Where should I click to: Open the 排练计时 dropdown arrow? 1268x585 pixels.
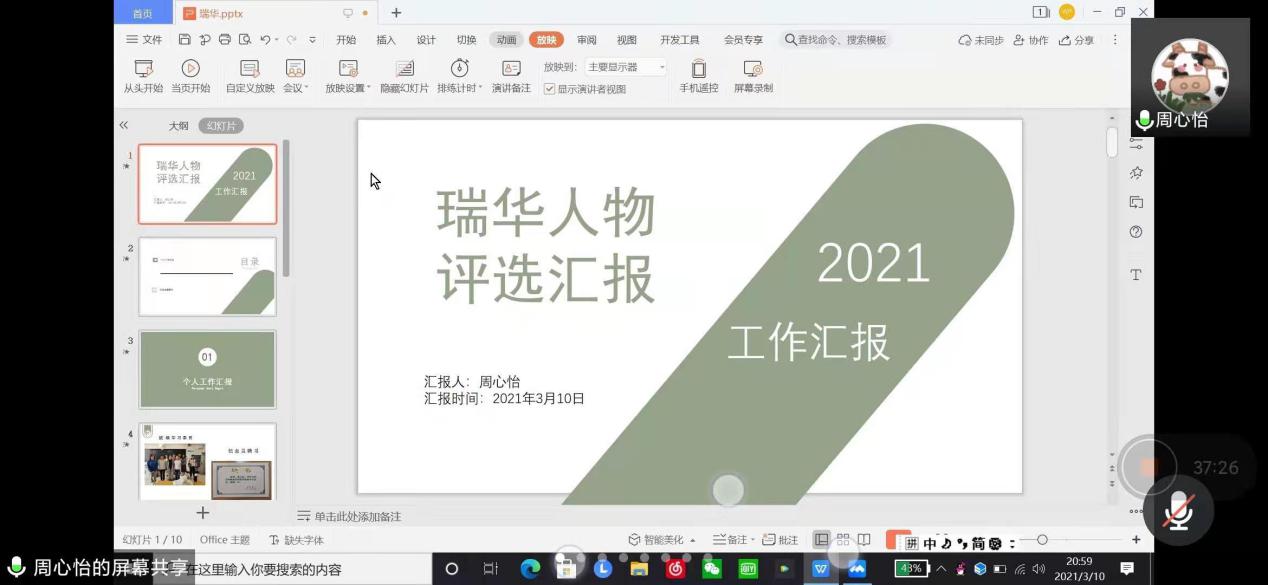480,88
